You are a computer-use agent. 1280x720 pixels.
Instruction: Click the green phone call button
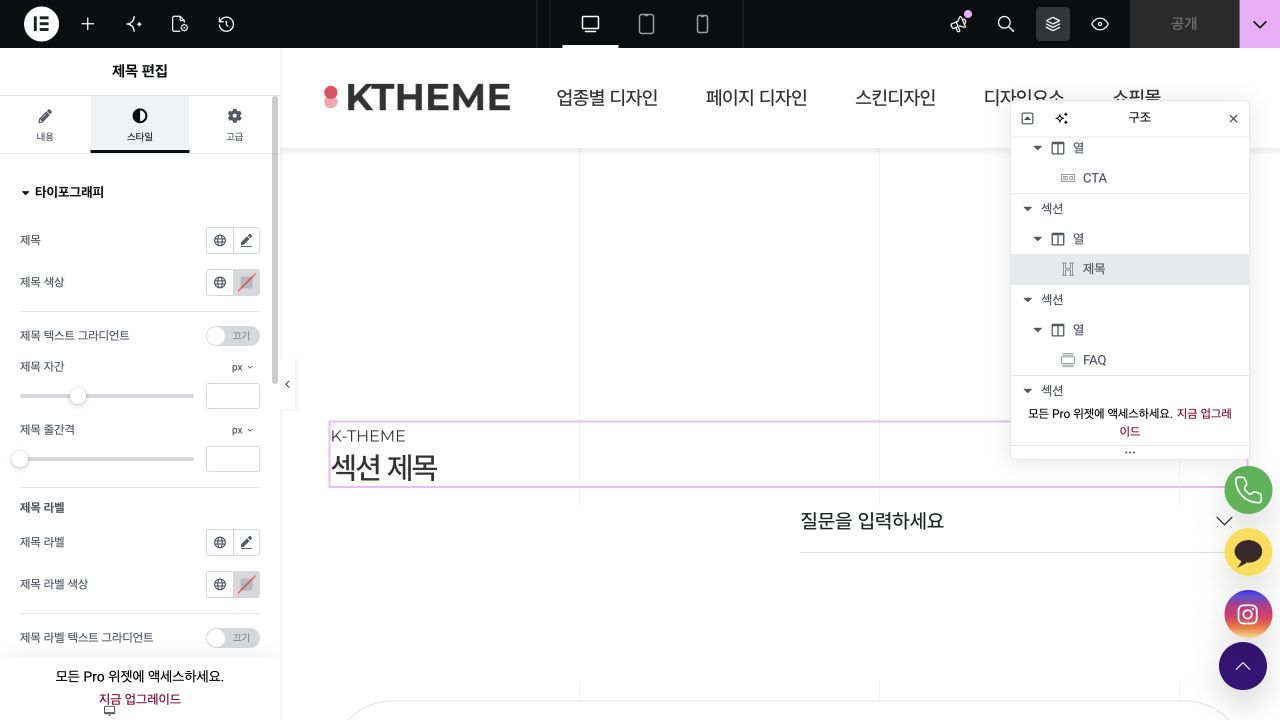[x=1248, y=490]
